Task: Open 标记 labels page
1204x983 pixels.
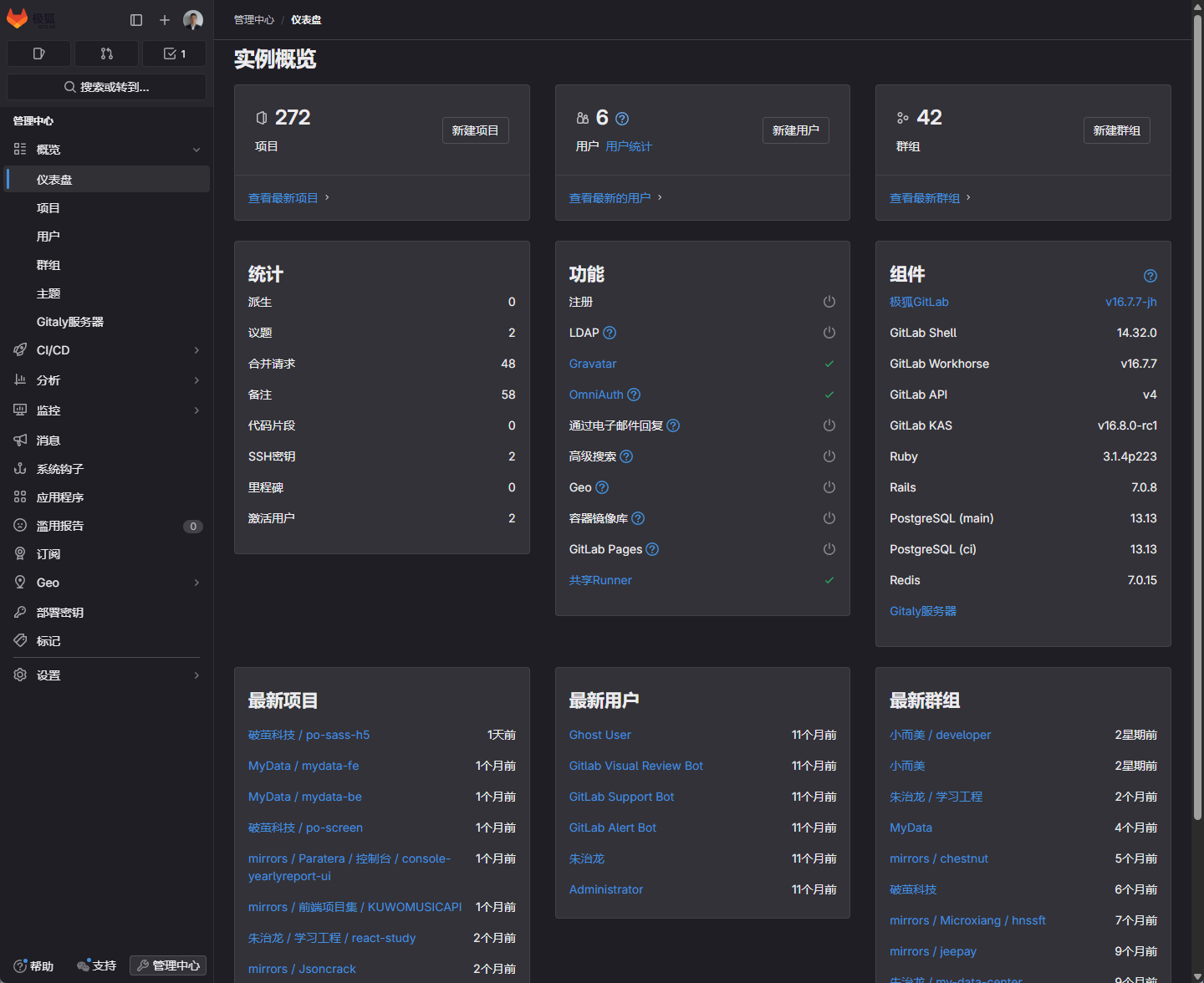Action: coord(107,641)
